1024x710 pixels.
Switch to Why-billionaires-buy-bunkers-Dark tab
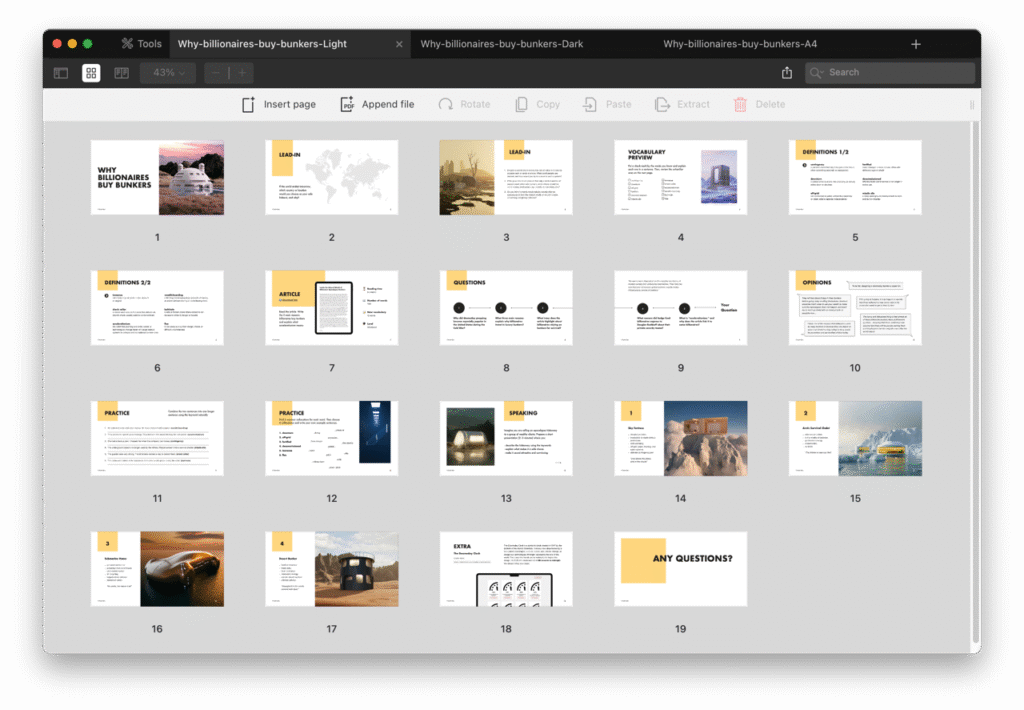tap(501, 44)
